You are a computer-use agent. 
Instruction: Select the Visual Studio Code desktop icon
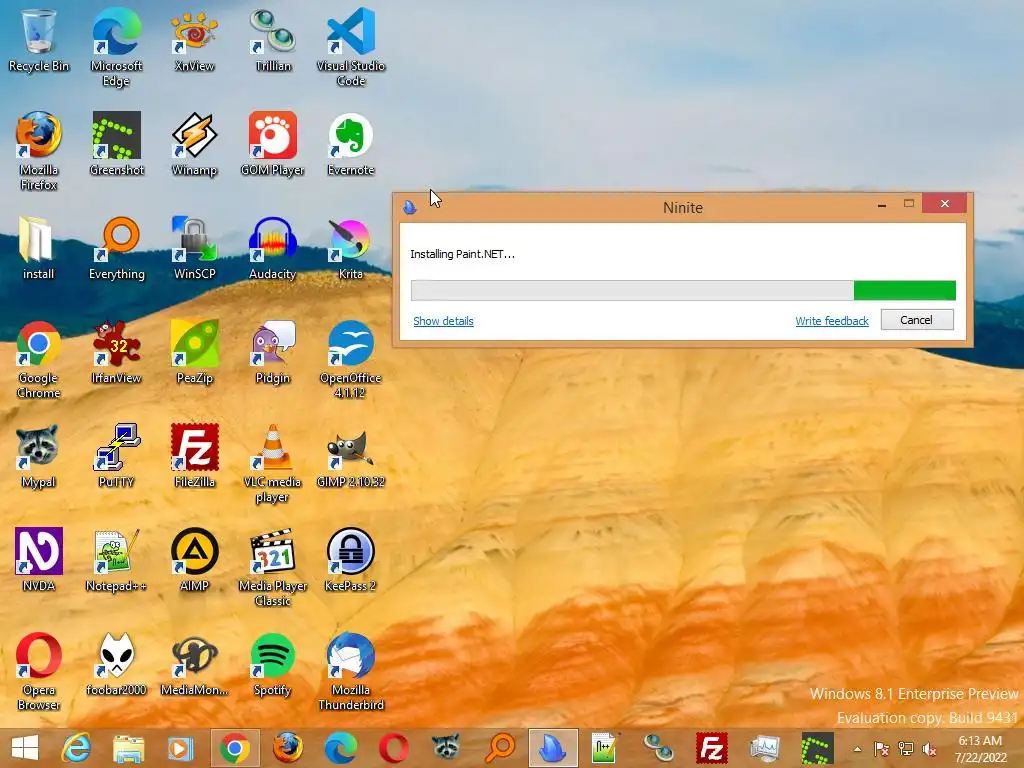[x=351, y=47]
